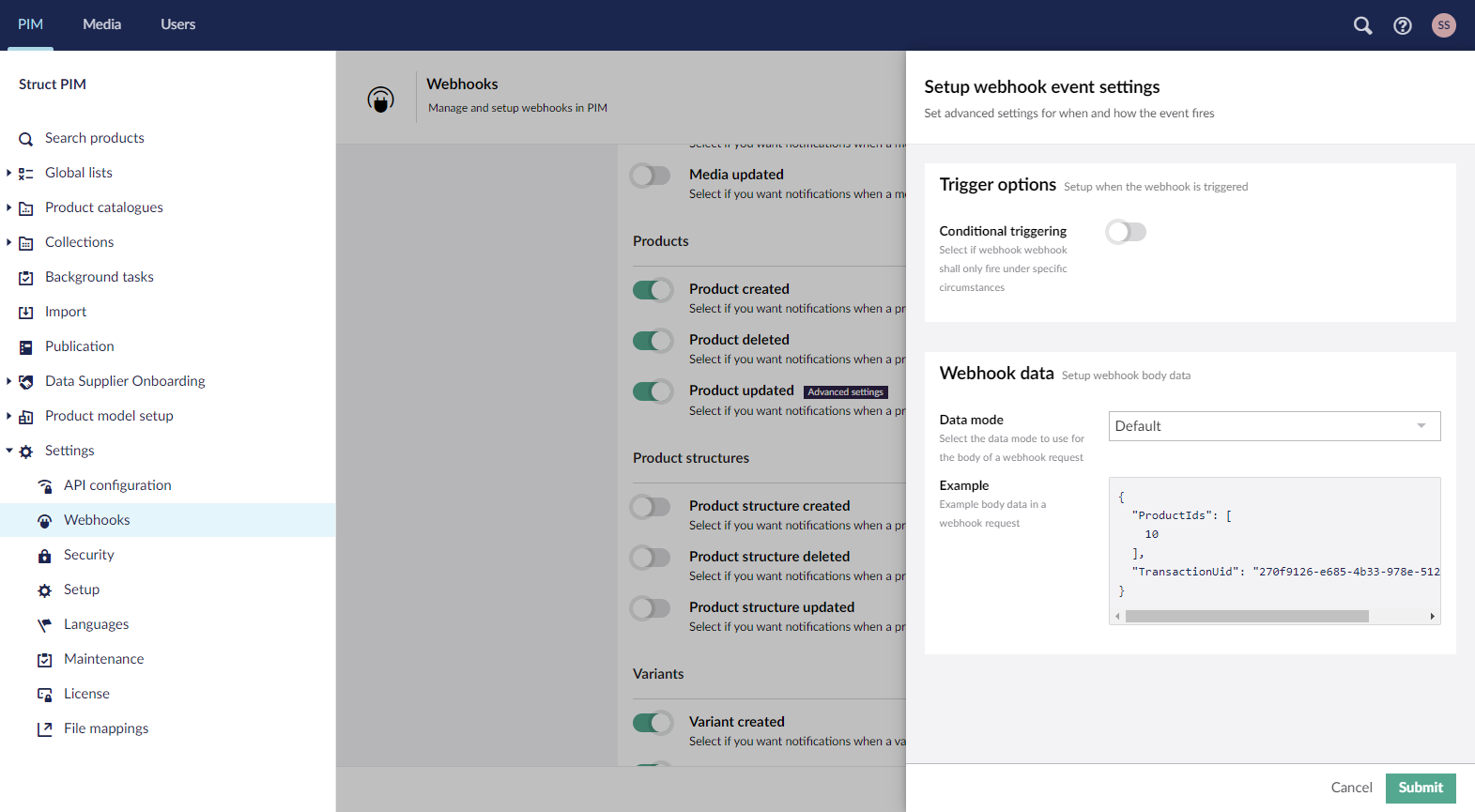Click the Security lock icon
The height and width of the screenshot is (812, 1475).
(x=44, y=556)
